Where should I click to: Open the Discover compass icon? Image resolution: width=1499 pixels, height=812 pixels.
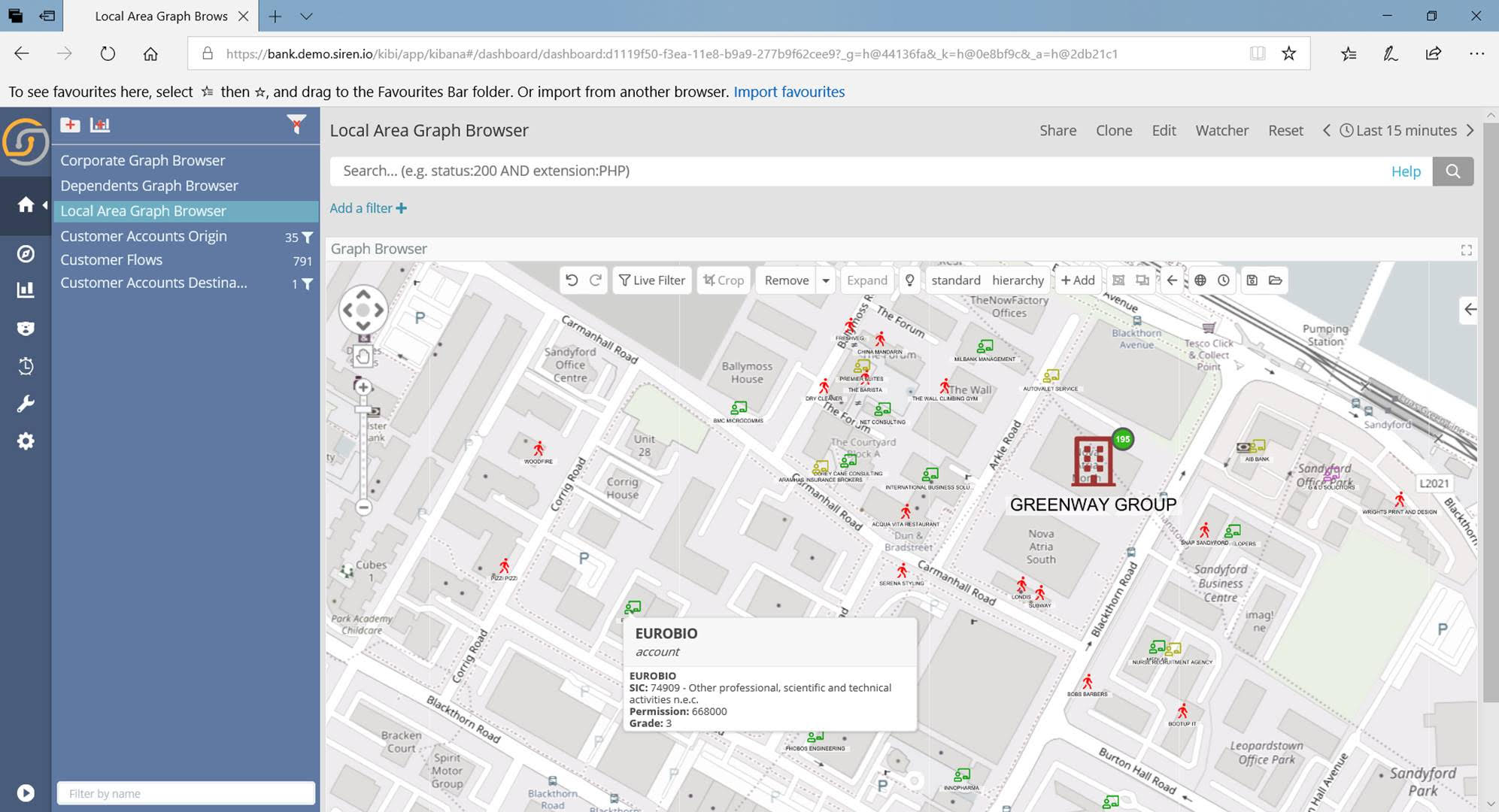coord(26,253)
